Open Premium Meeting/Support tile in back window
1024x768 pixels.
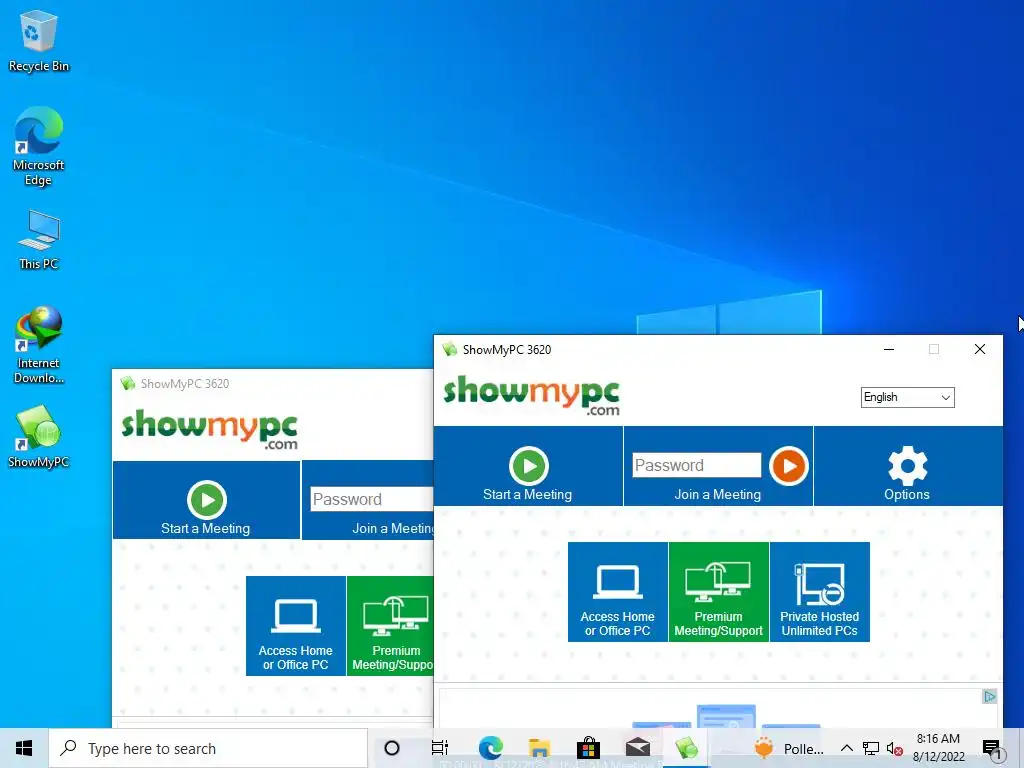click(x=391, y=626)
